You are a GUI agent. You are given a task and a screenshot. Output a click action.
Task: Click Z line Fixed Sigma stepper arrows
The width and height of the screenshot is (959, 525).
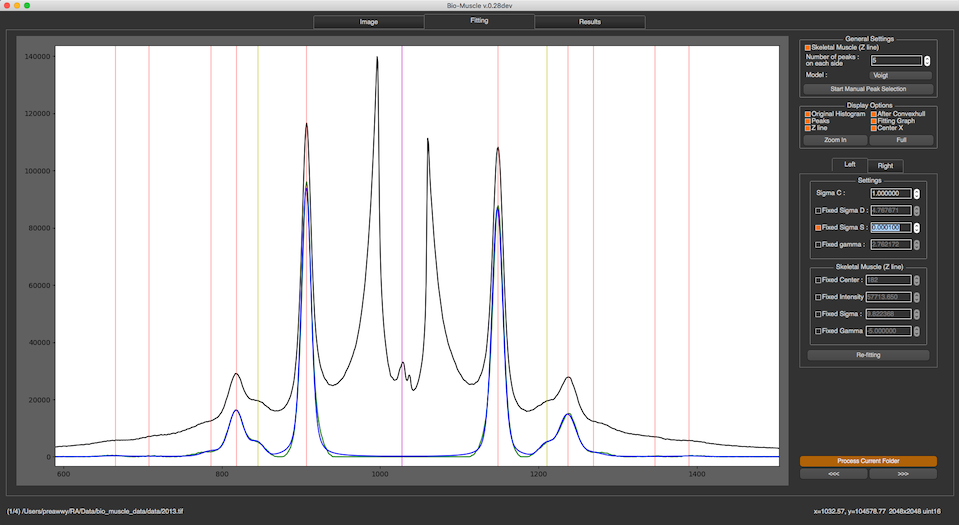click(x=916, y=314)
